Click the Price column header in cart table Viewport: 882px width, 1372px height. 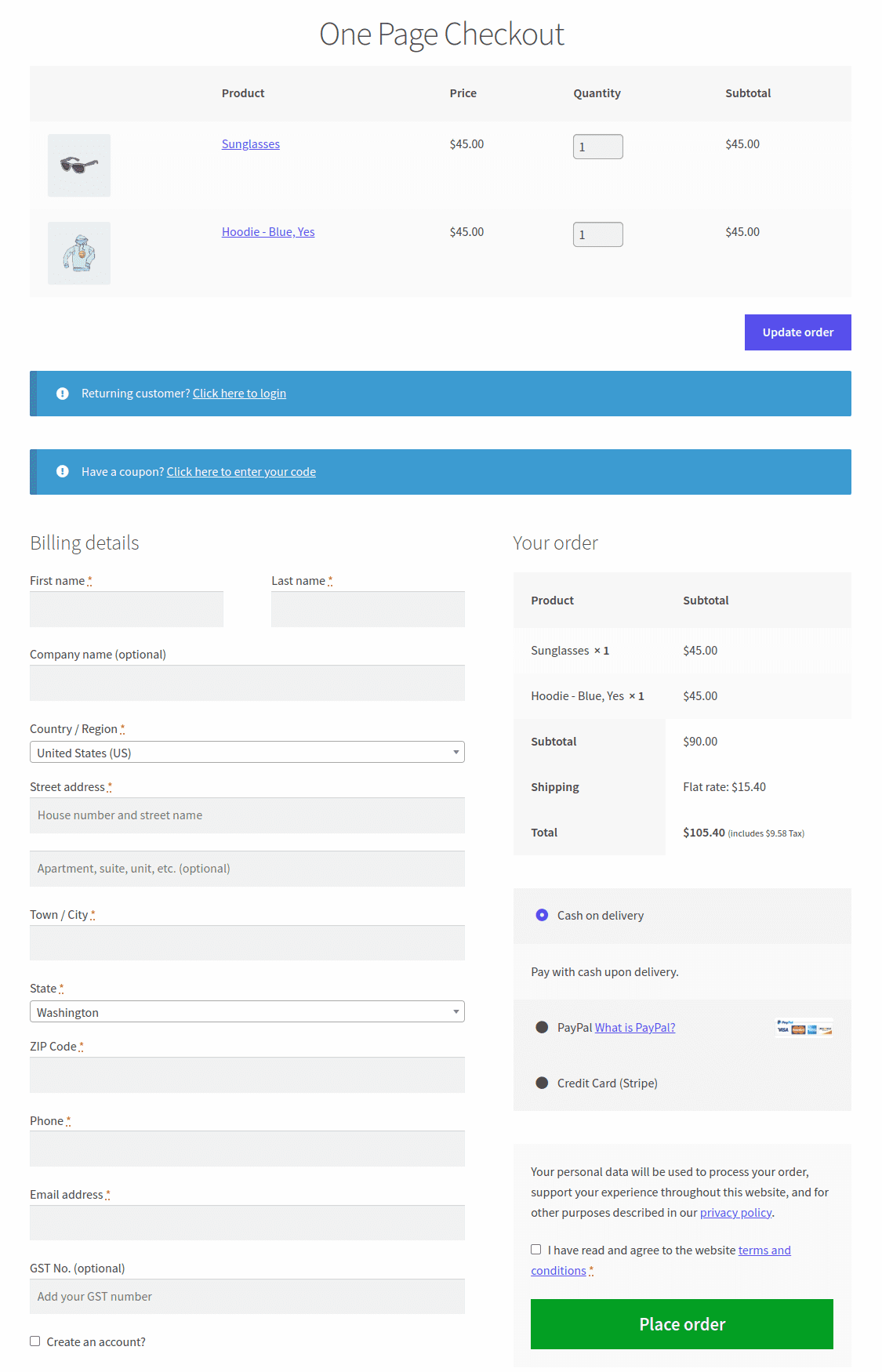coord(463,93)
